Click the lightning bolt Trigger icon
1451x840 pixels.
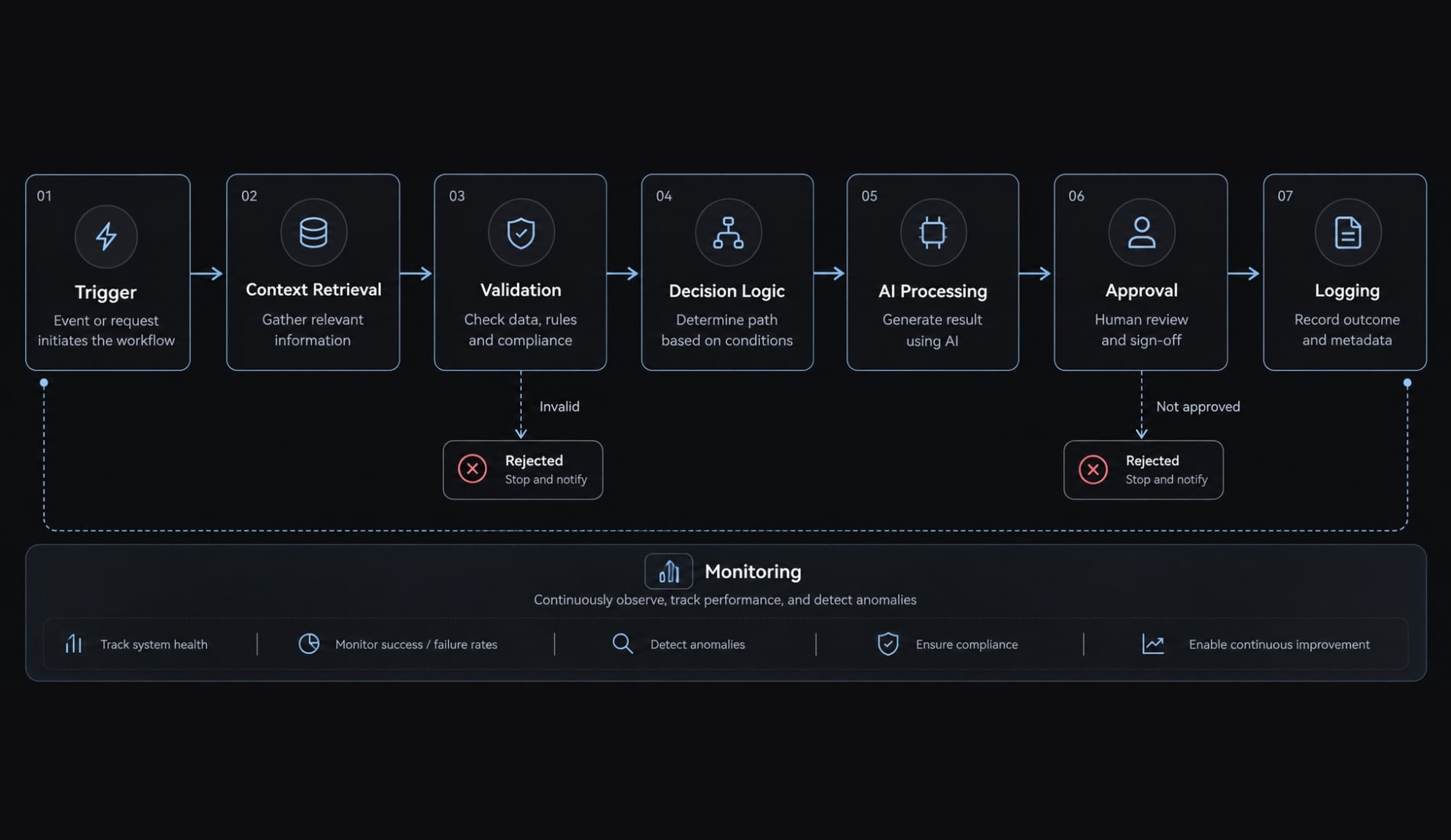pos(106,236)
